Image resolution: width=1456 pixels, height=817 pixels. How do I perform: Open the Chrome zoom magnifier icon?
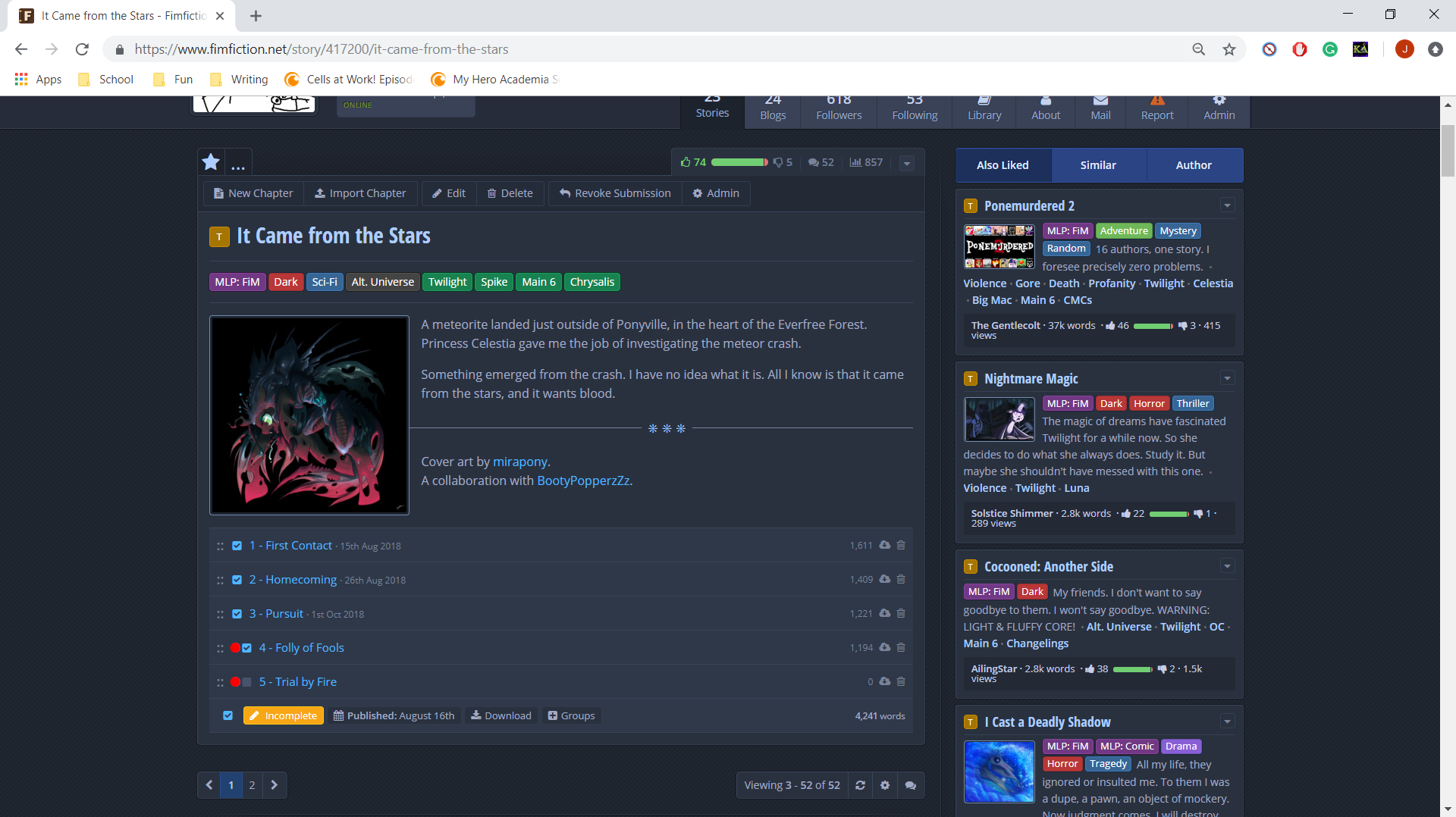click(x=1199, y=49)
